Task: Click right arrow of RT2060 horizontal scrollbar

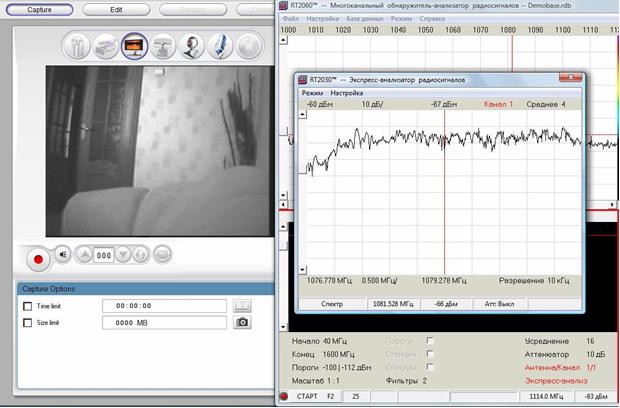Action: 612,205
